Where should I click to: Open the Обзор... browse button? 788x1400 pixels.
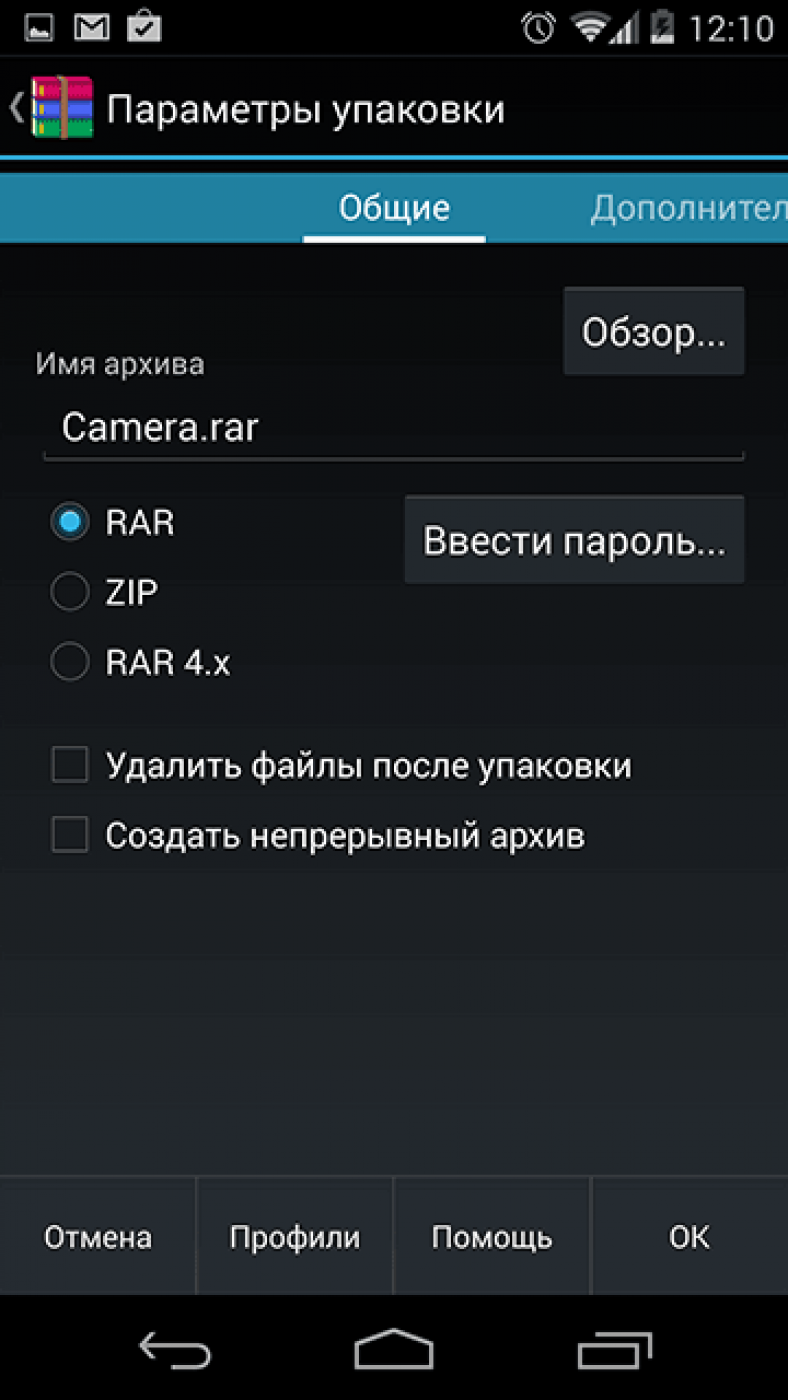tap(654, 332)
